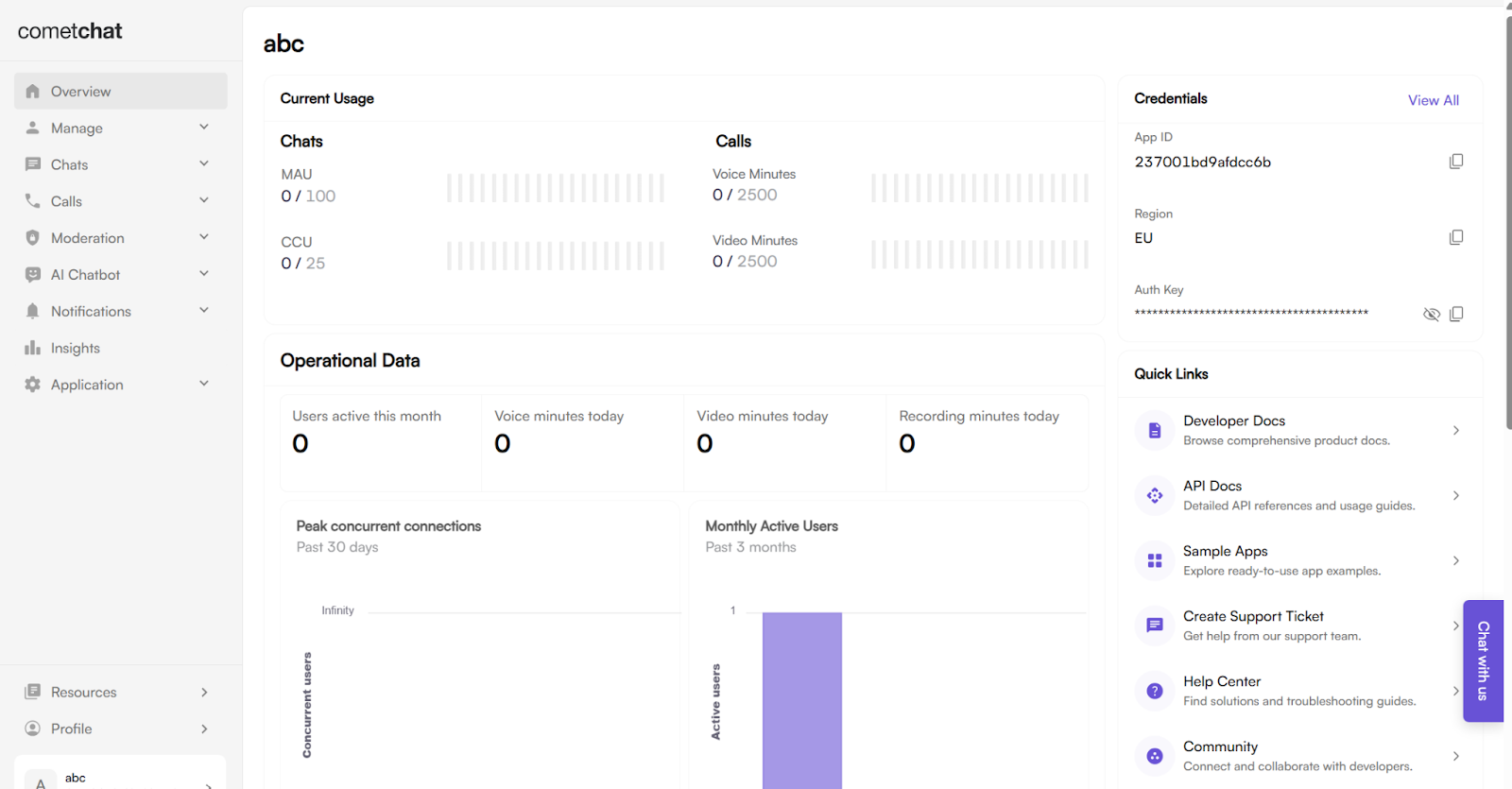Click the Community link arrow
Image resolution: width=1512 pixels, height=789 pixels.
[1456, 756]
